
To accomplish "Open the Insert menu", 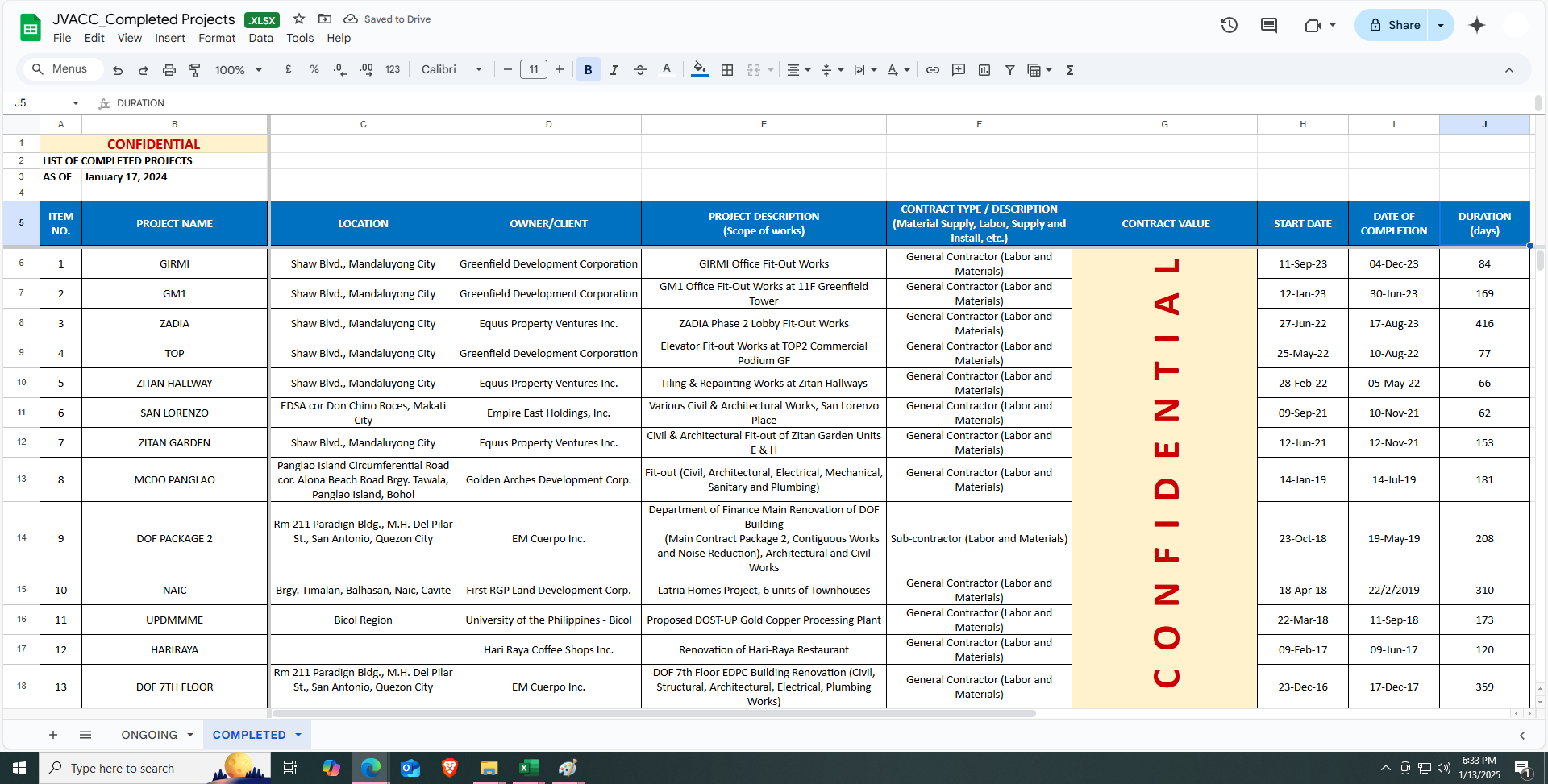I will click(x=170, y=38).
